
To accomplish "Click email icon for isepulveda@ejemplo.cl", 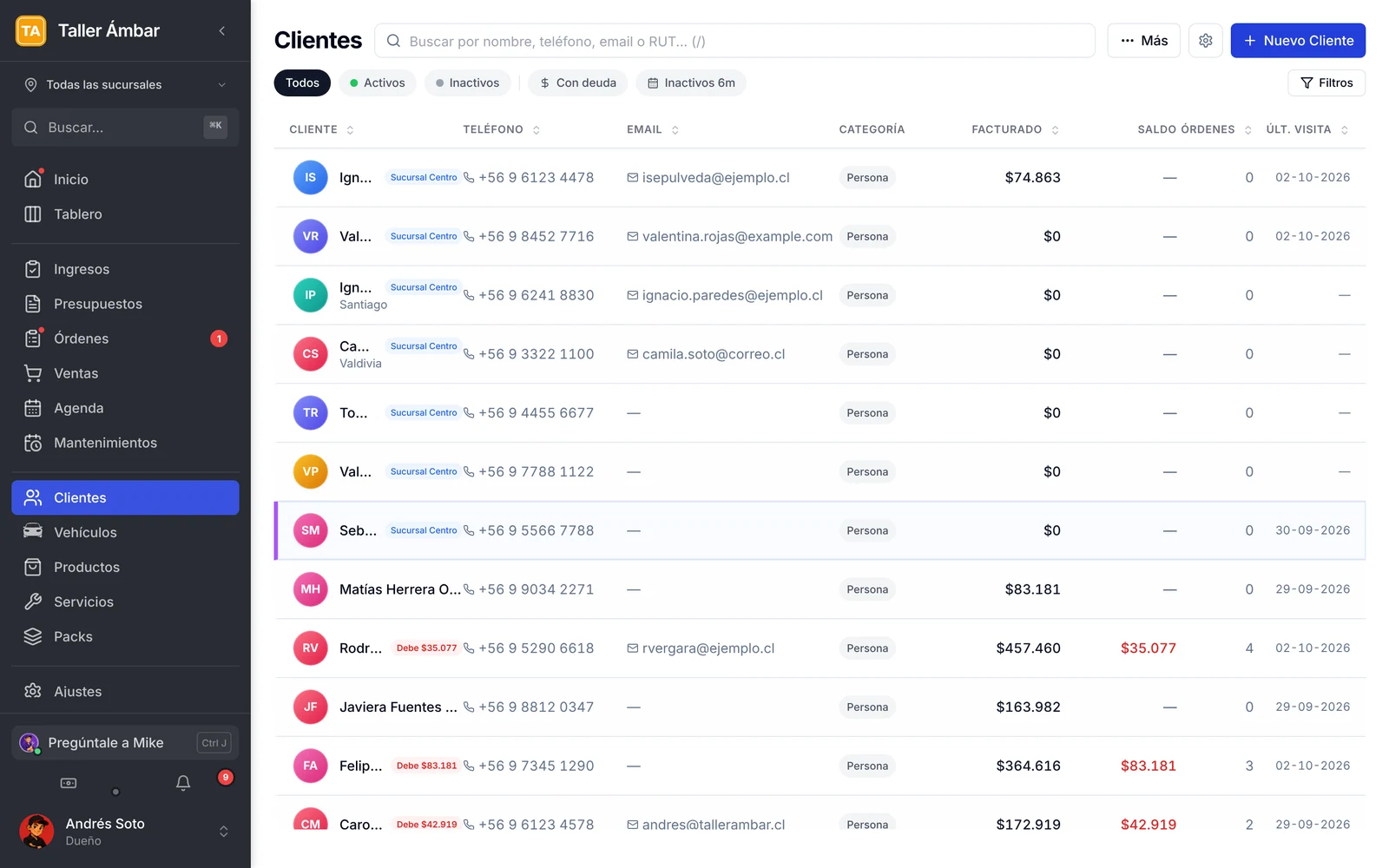I will (633, 178).
